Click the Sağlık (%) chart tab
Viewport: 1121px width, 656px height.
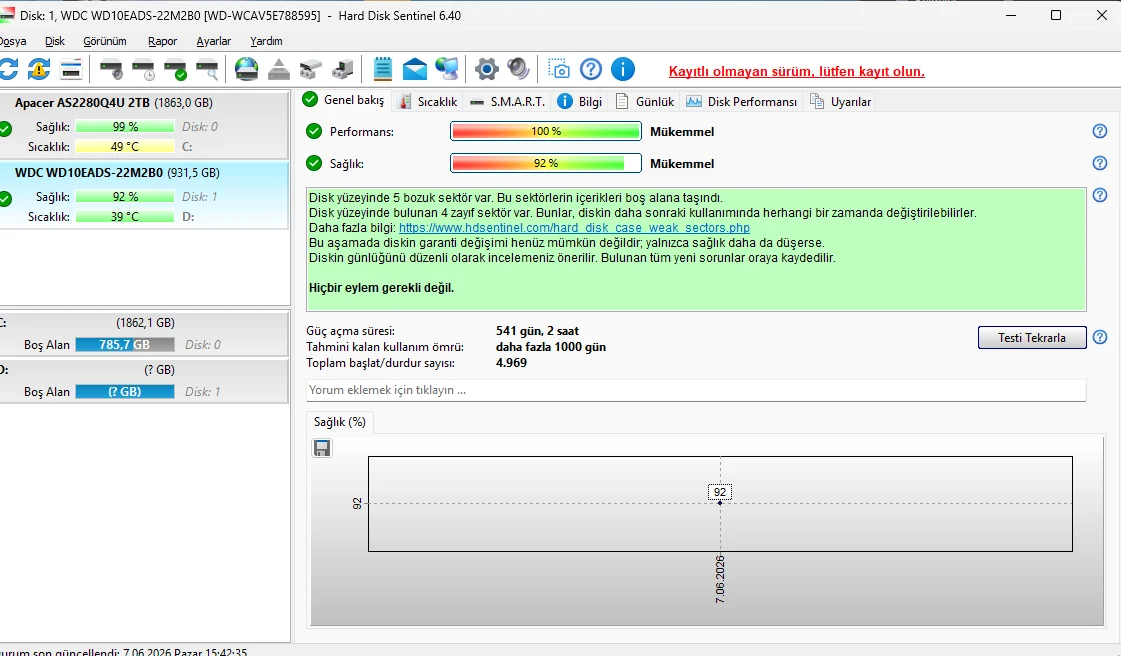click(340, 422)
